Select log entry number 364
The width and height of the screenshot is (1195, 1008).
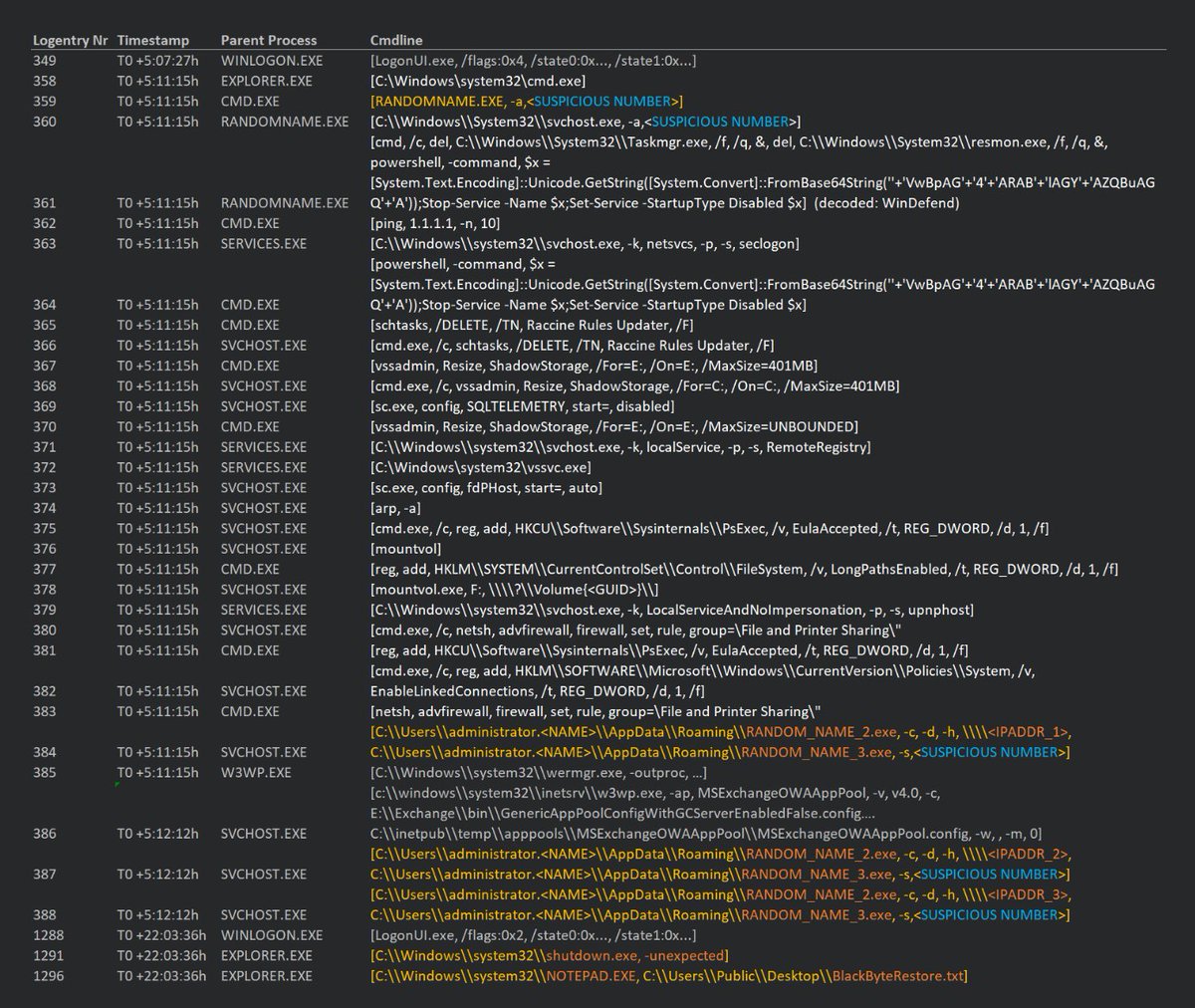[45, 305]
